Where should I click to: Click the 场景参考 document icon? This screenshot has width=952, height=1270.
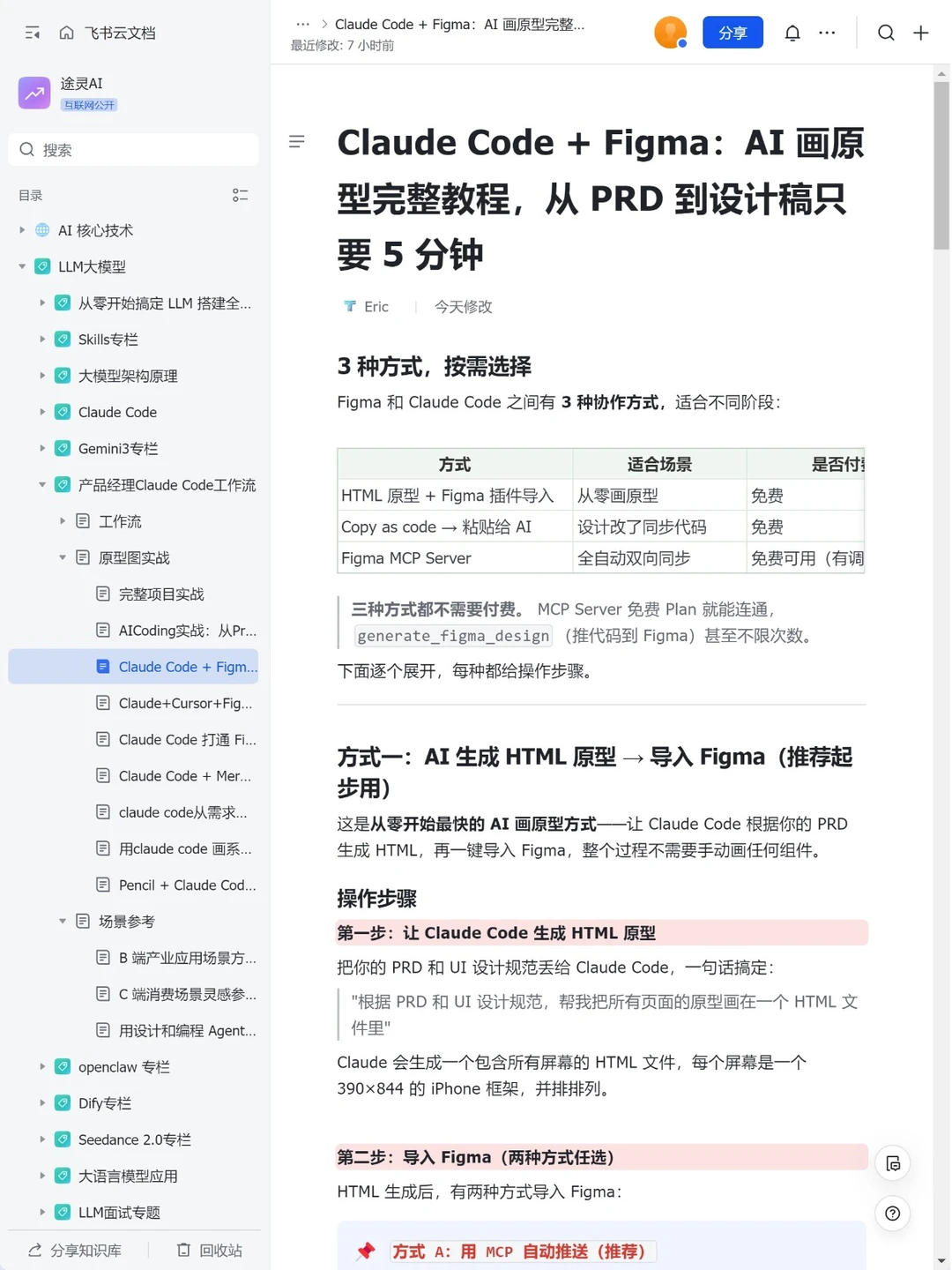(x=83, y=921)
